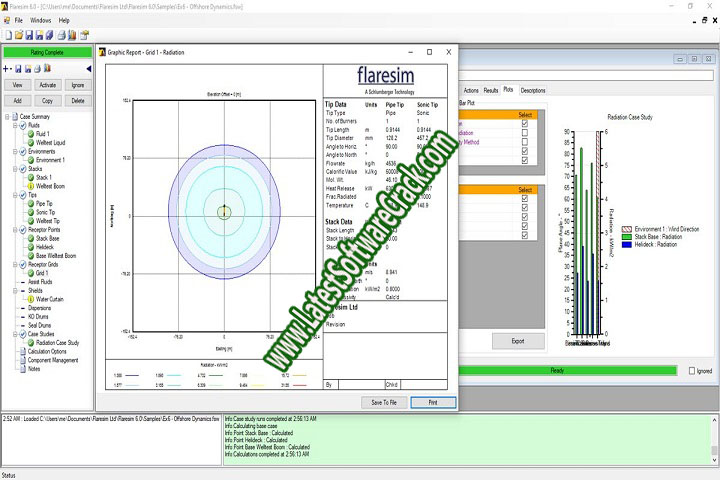This screenshot has width=720, height=480.
Task: Click the Save All icon in main toolbar
Action: [x=50, y=35]
